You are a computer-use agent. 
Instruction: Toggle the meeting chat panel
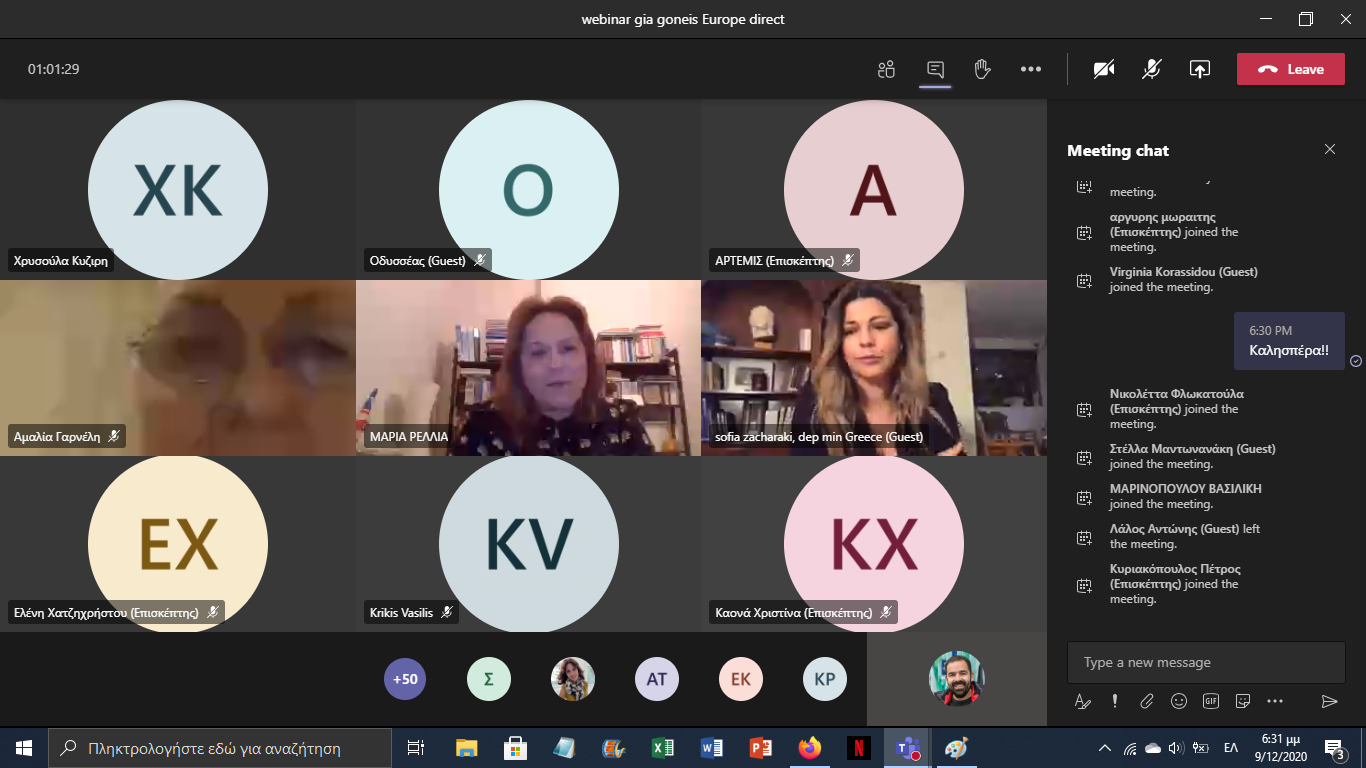935,69
